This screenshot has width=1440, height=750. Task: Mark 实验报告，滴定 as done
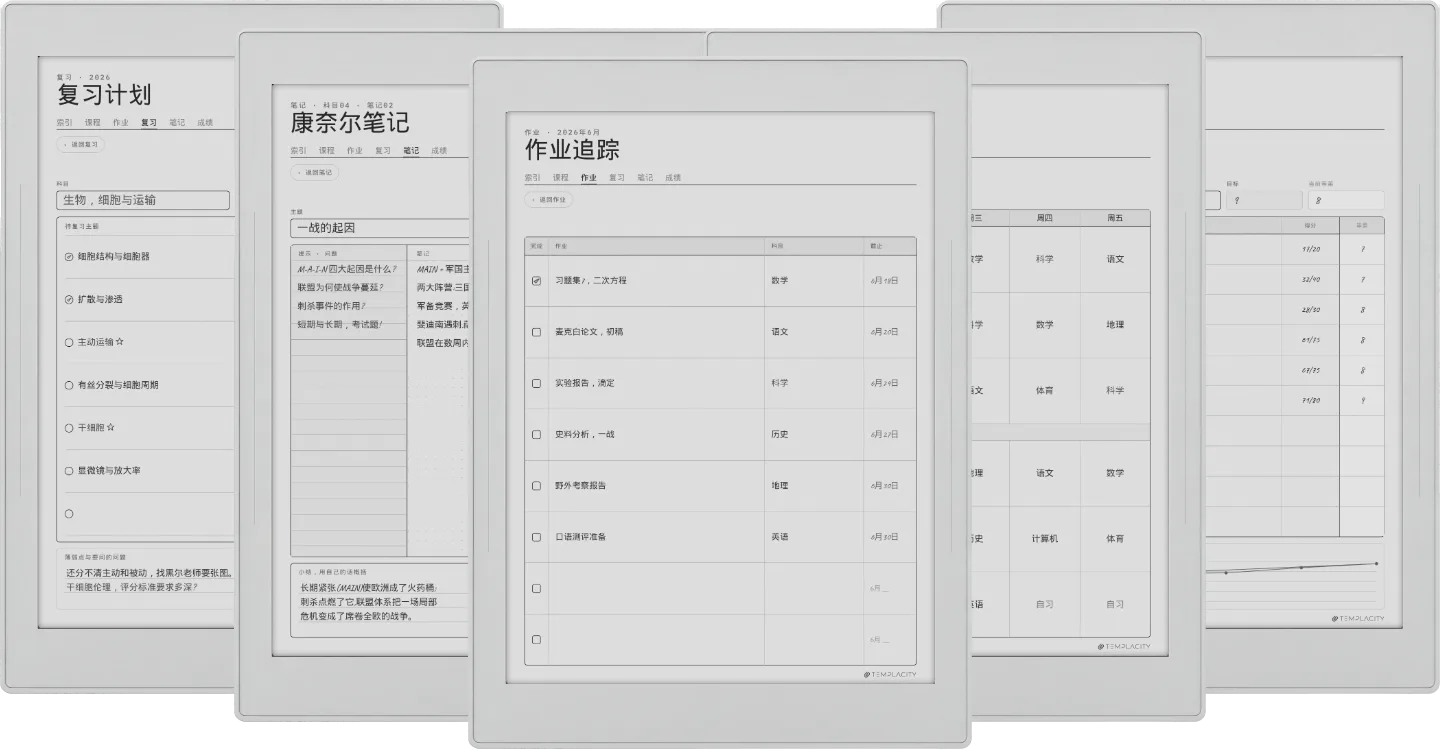[536, 383]
